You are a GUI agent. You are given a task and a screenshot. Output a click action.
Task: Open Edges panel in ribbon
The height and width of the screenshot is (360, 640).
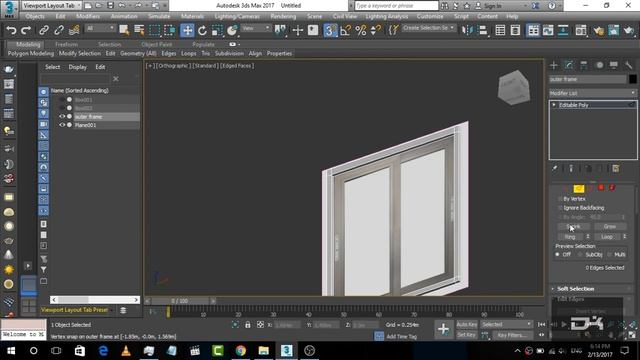click(x=169, y=53)
